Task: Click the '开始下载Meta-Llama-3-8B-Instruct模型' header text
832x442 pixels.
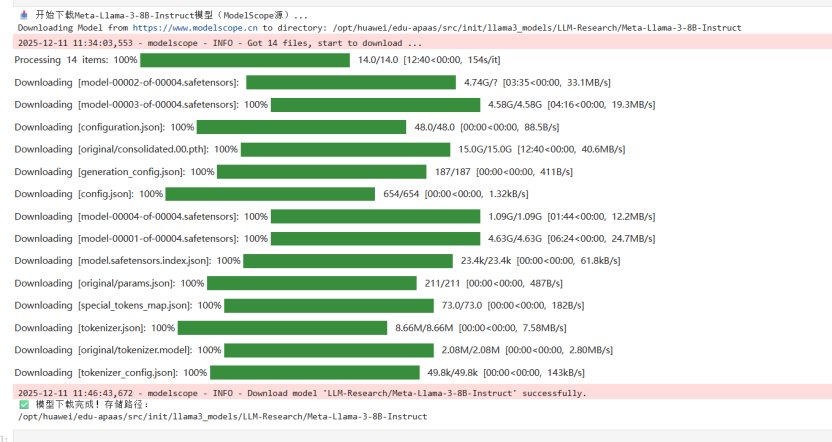Action: [x=171, y=15]
